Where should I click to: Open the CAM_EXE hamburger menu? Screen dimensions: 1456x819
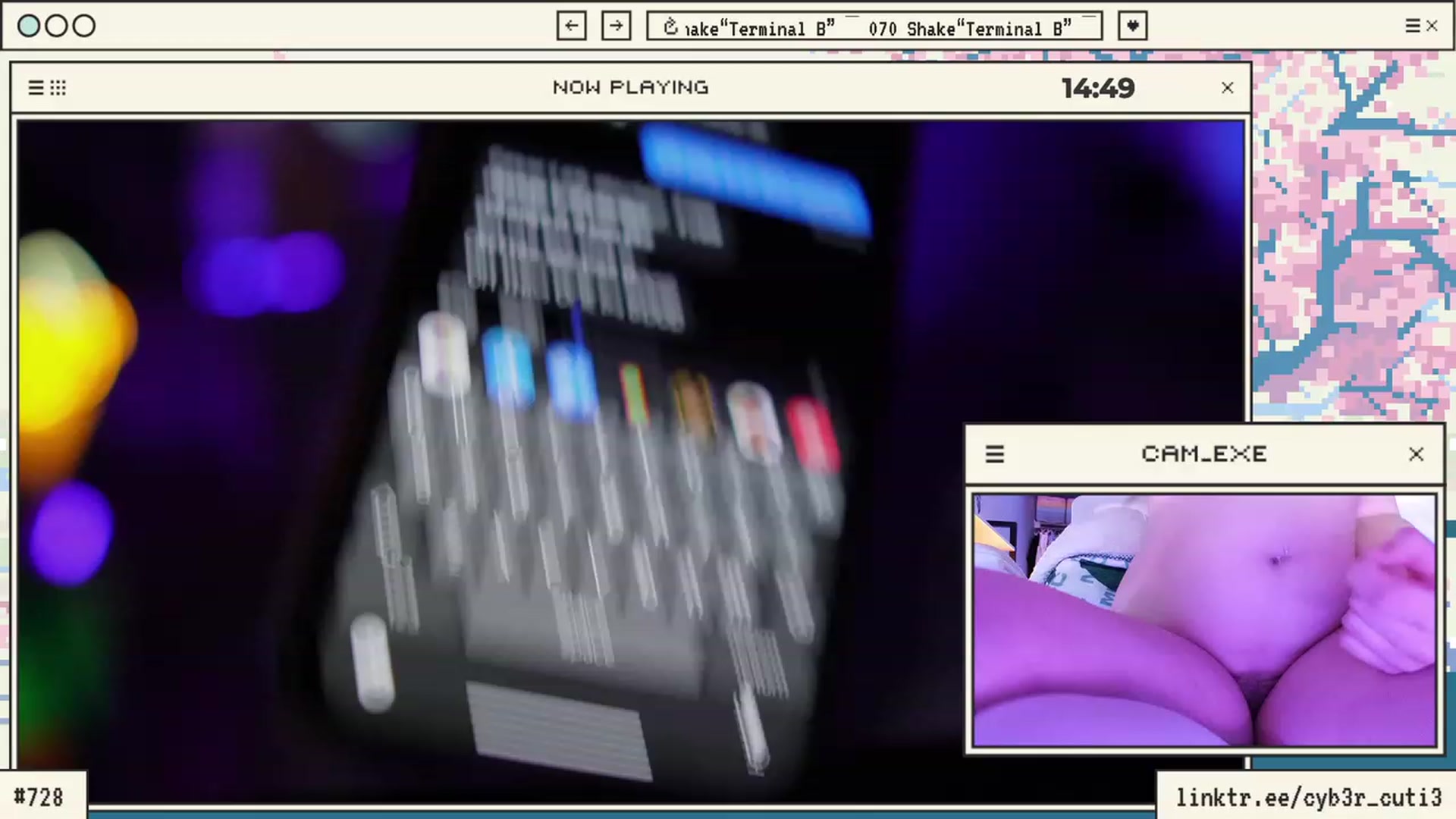tap(995, 454)
